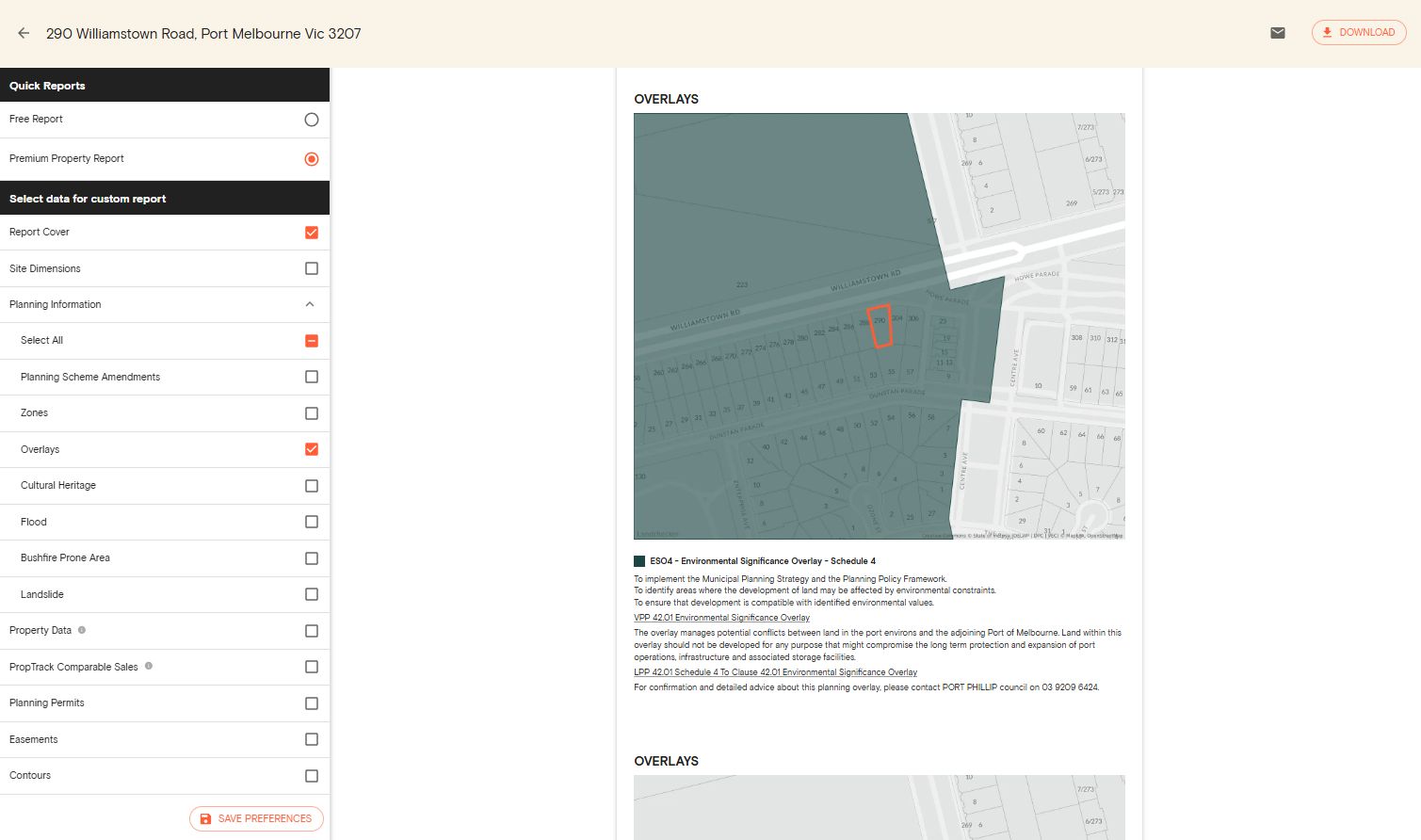Image resolution: width=1421 pixels, height=840 pixels.
Task: Select the Premium Property Report radio button
Action: pos(312,159)
